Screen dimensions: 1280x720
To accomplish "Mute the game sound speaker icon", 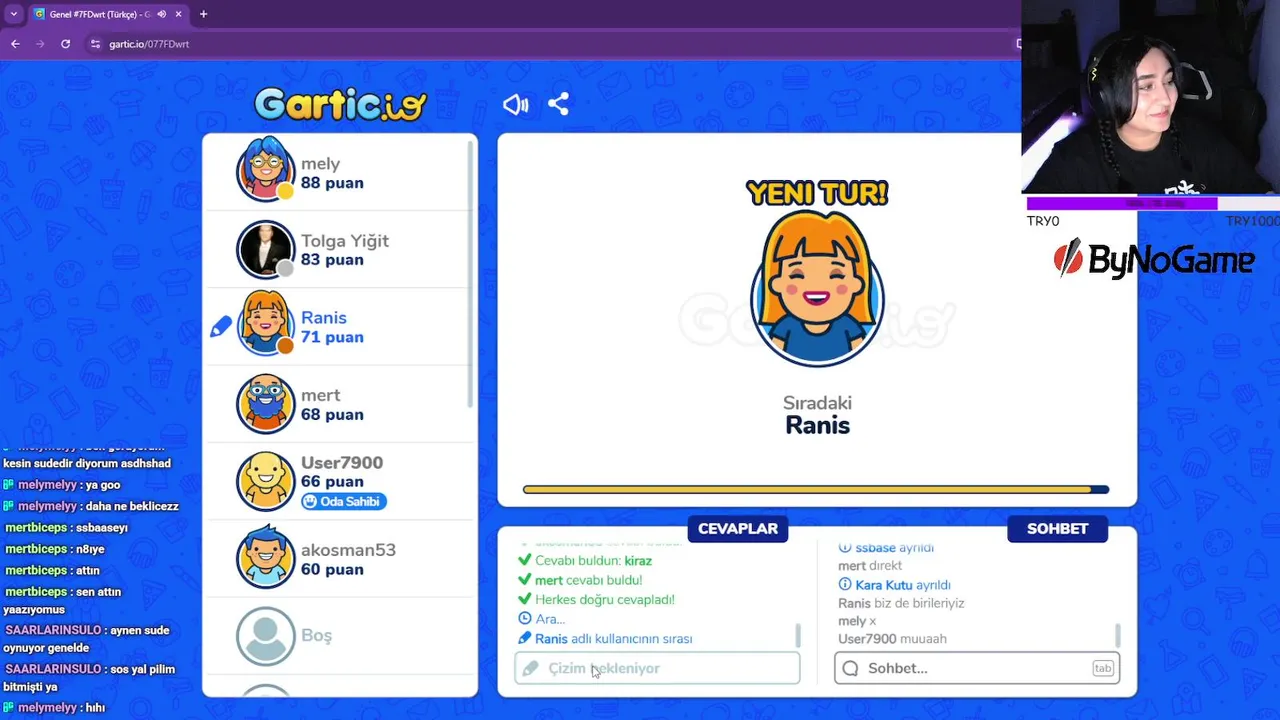I will pyautogui.click(x=515, y=104).
